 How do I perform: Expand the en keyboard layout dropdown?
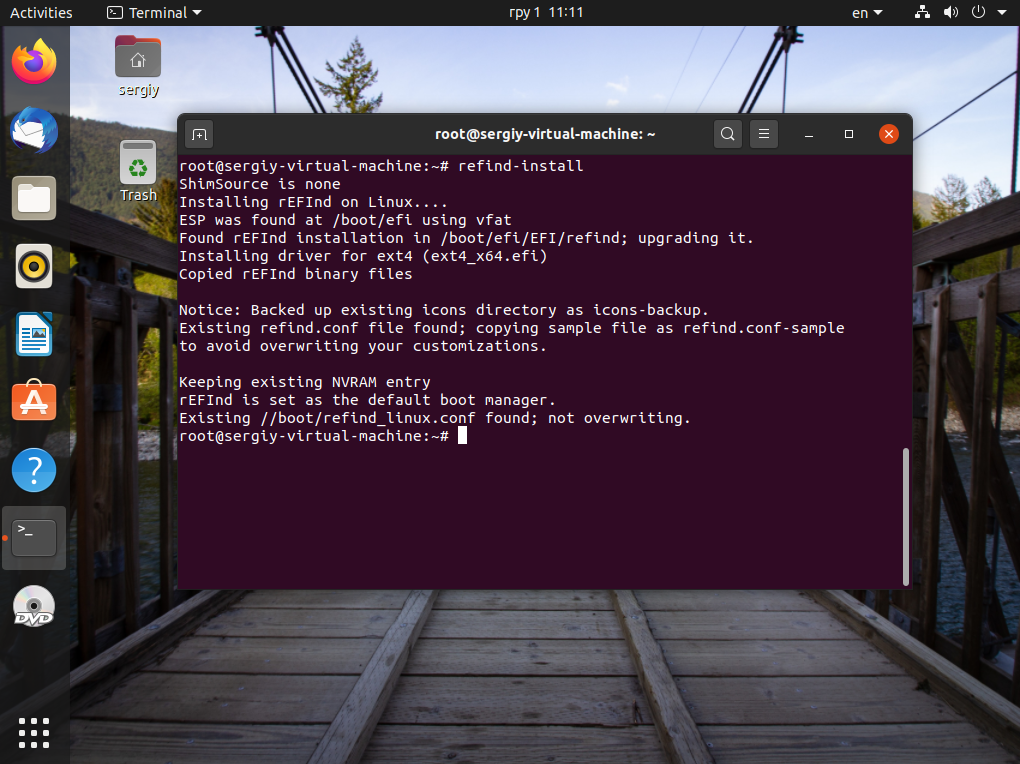click(867, 12)
